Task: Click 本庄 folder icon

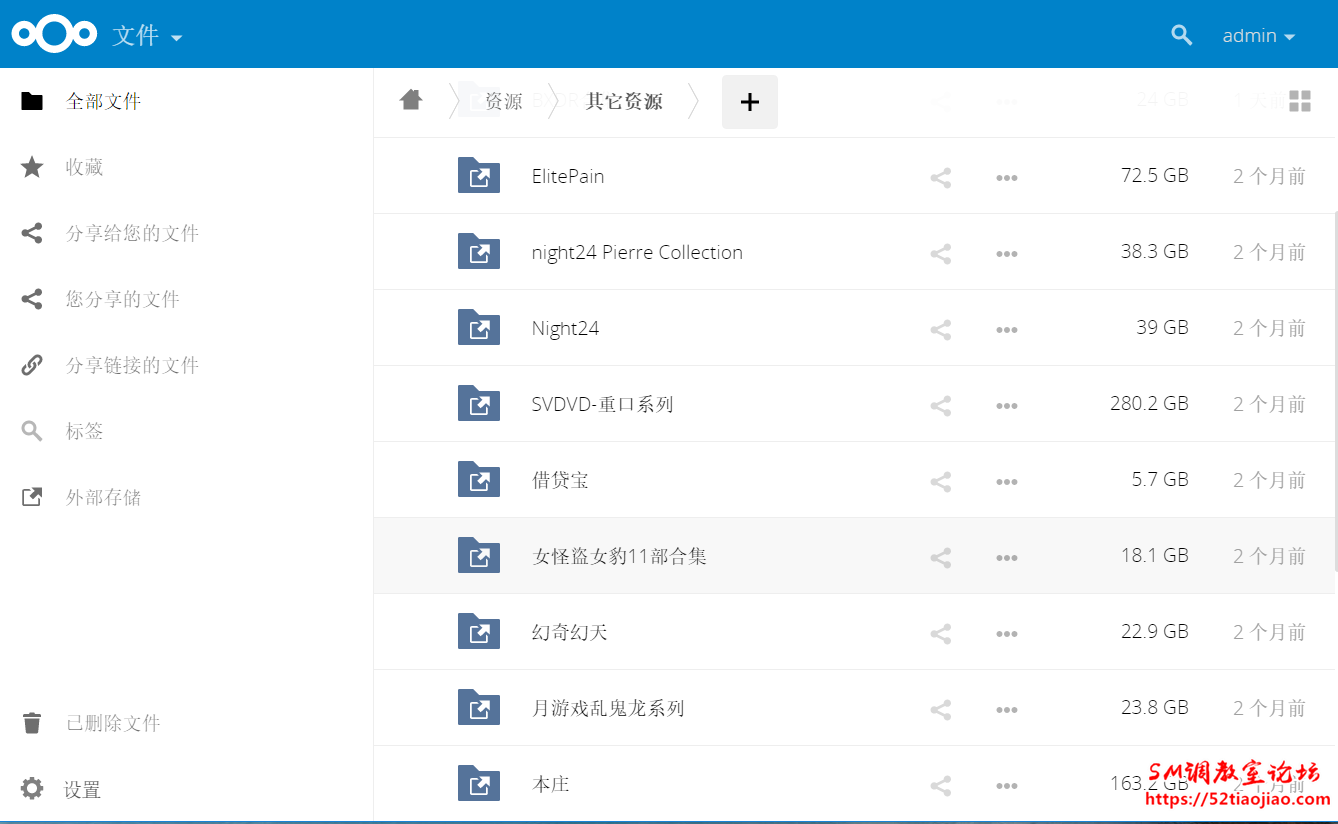Action: [x=479, y=783]
